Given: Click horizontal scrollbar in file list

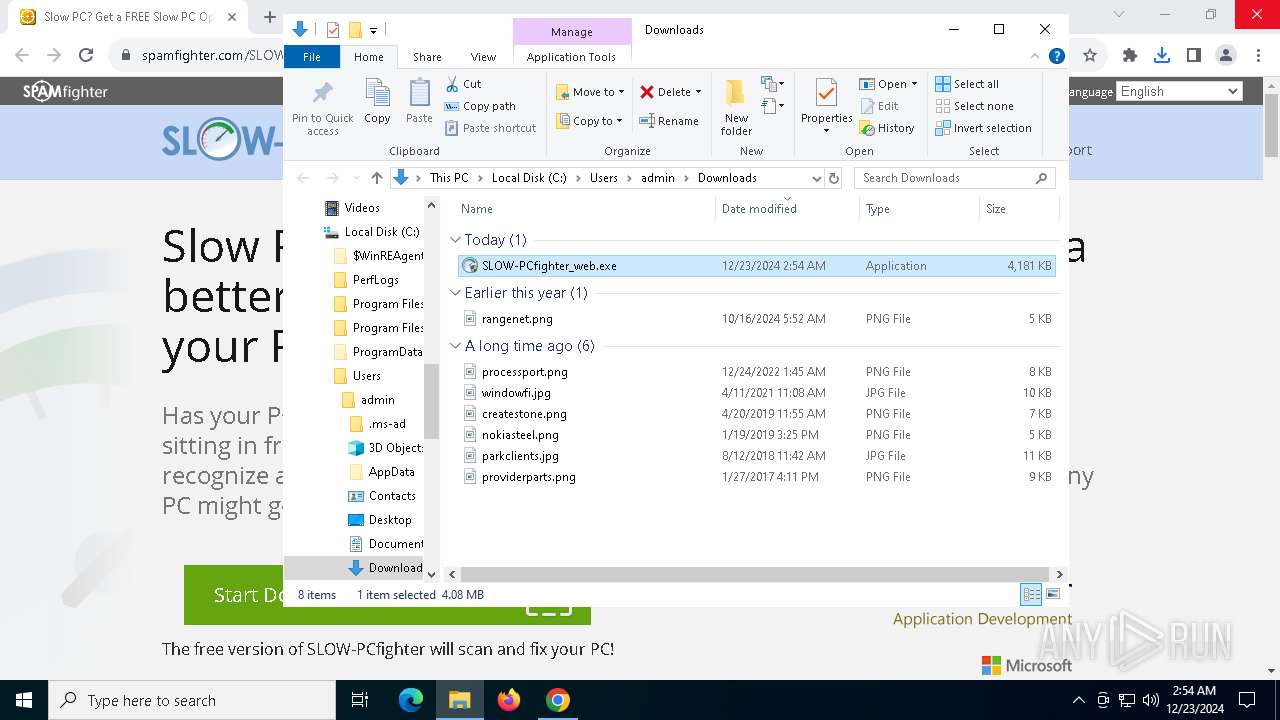Looking at the screenshot, I should coord(756,574).
